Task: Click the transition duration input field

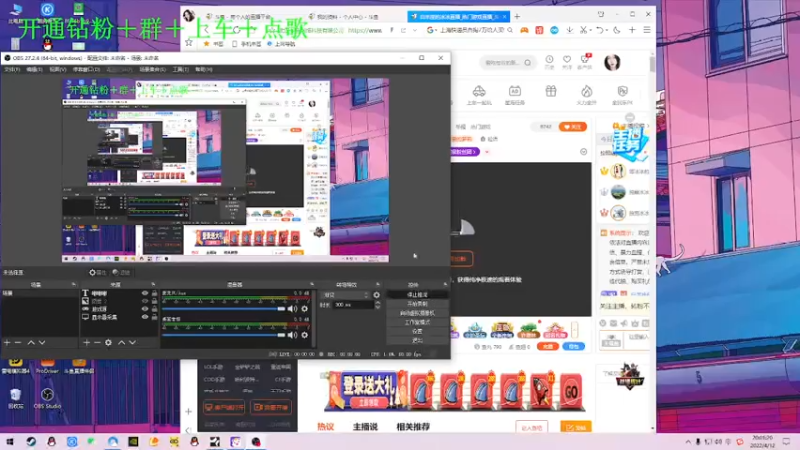Action: [354, 305]
